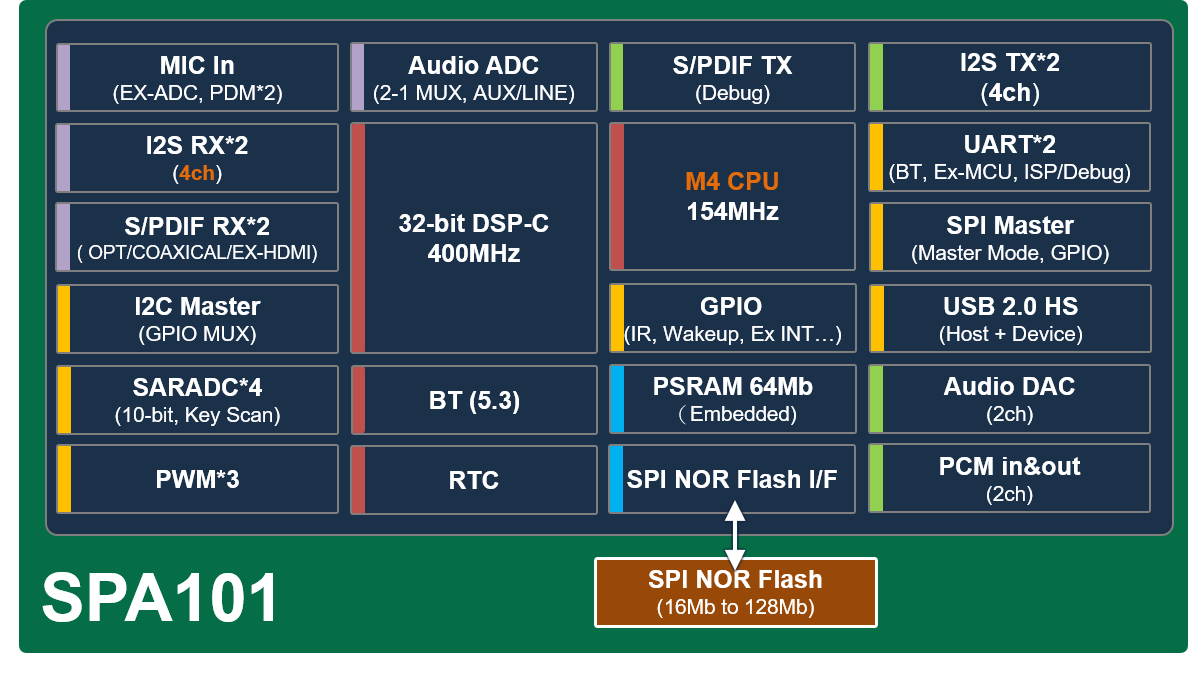The image size is (1188, 677).
Task: Select the I2S TX*2 block
Action: [x=1009, y=77]
